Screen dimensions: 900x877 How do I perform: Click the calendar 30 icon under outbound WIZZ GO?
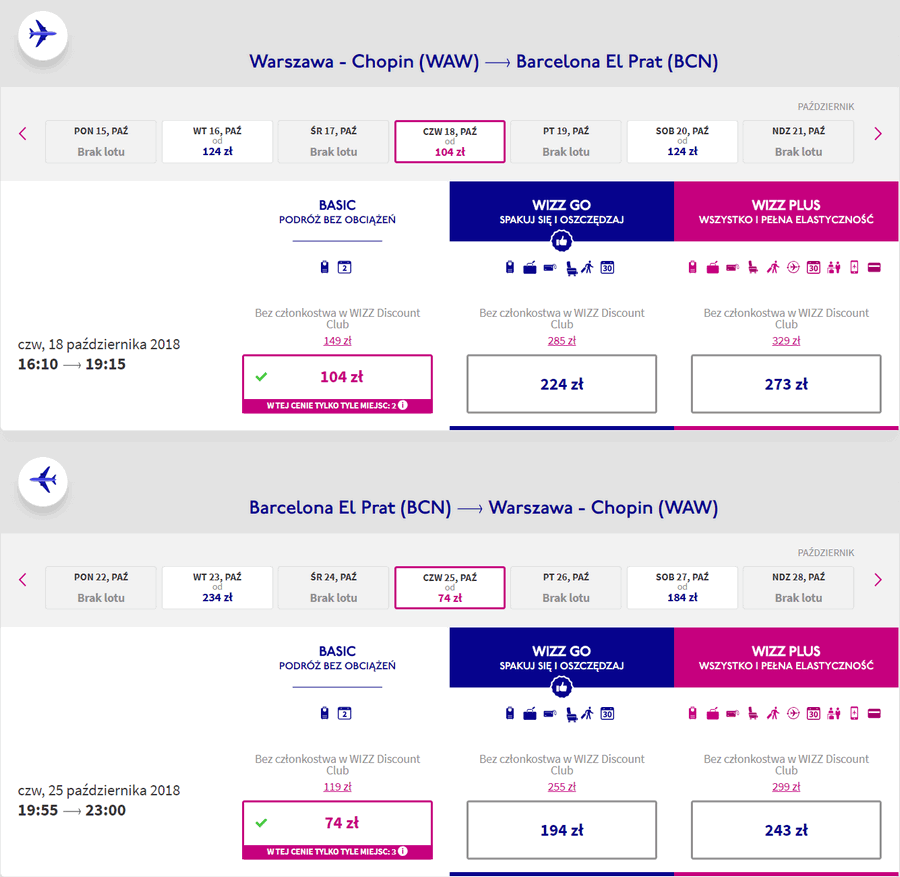coord(607,267)
